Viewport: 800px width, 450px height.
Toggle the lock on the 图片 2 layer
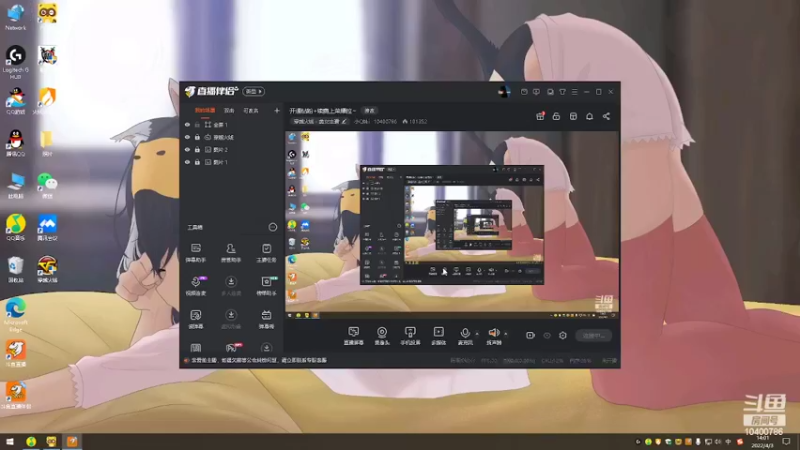pos(197,149)
